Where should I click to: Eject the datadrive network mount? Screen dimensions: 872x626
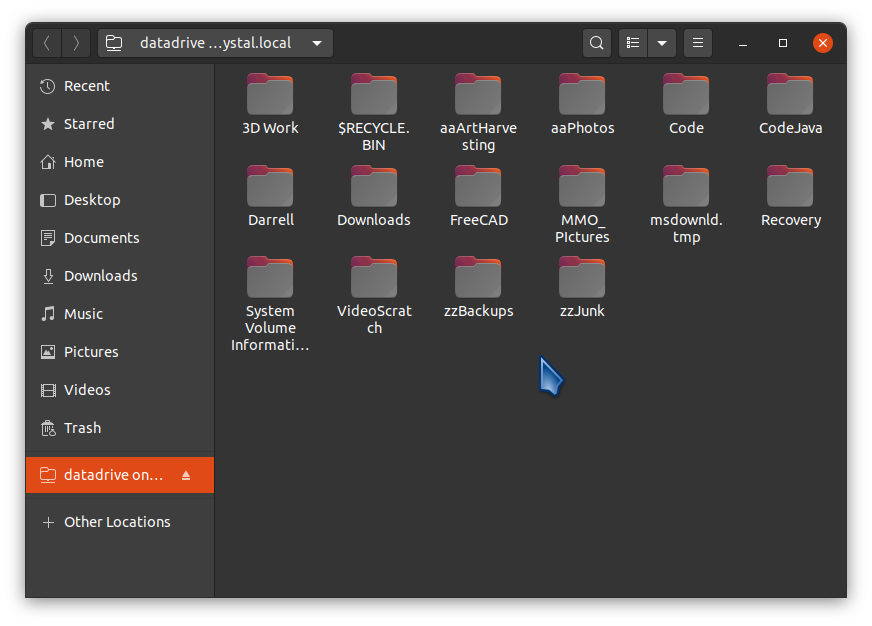click(186, 475)
